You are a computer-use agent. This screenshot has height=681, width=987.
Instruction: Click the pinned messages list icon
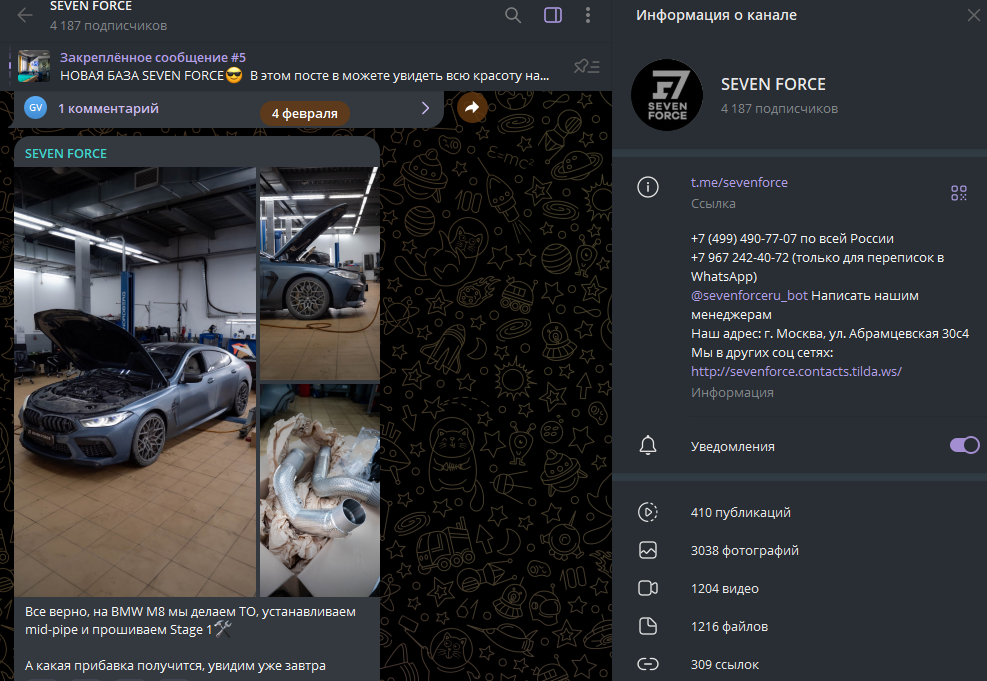point(586,67)
